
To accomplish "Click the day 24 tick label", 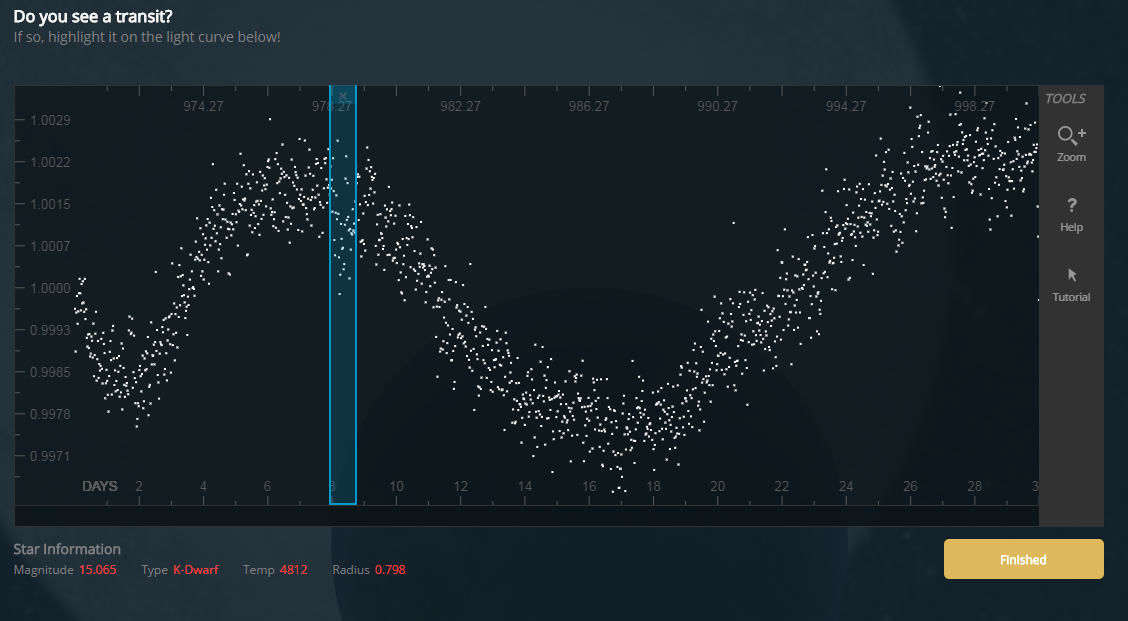I will [846, 487].
